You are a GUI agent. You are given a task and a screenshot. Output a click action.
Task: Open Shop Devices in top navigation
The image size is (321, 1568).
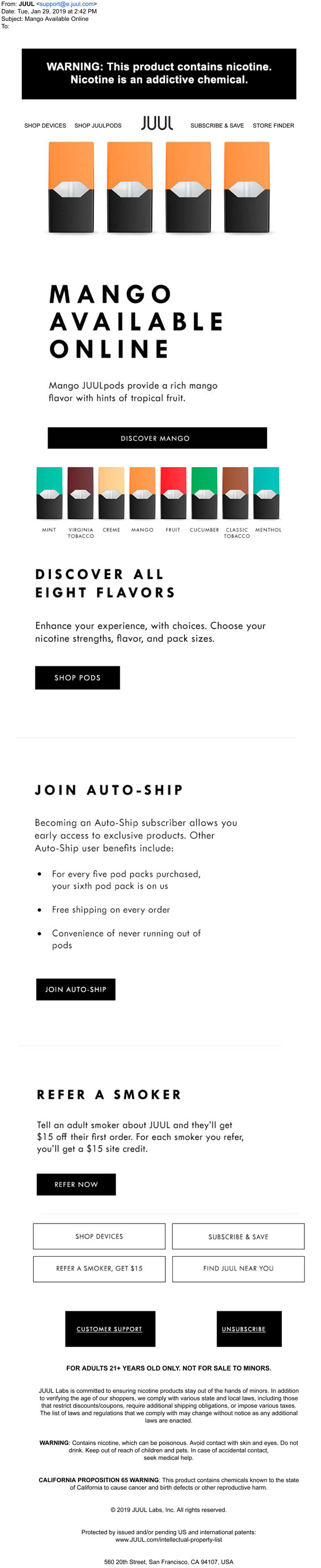pos(45,125)
